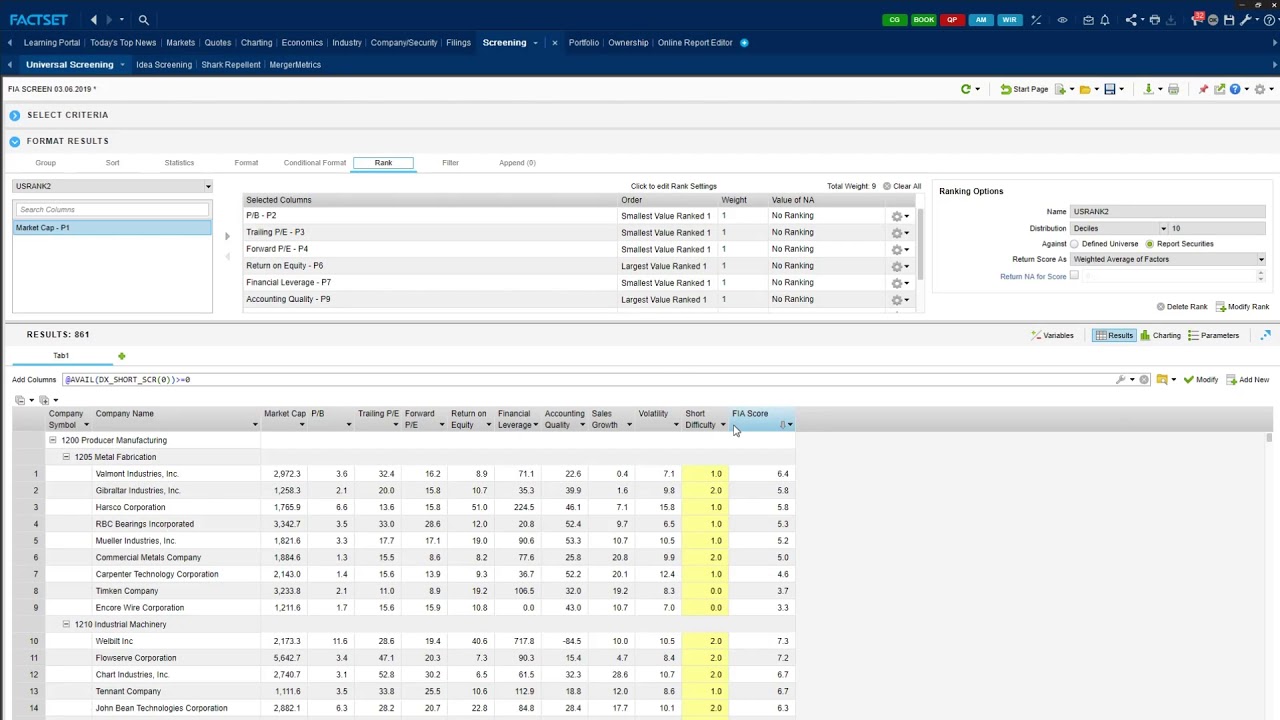Open alerts bell icon

click(x=1105, y=20)
